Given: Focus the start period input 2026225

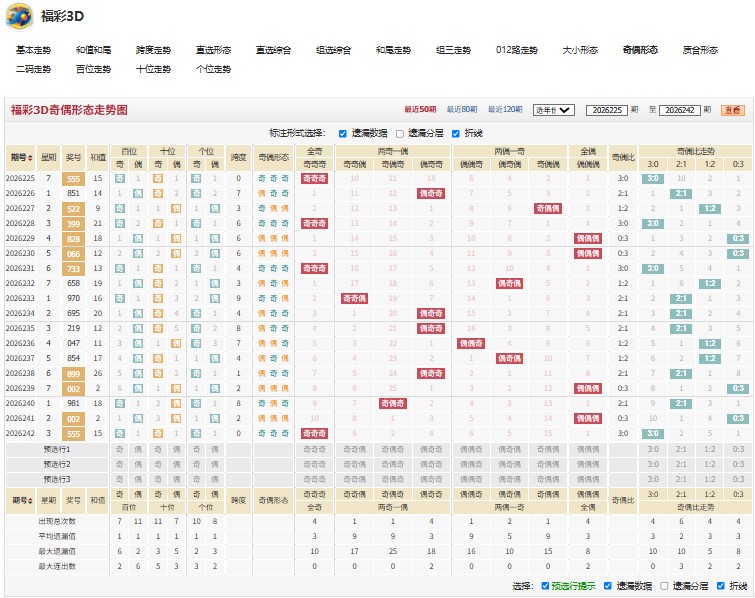Looking at the screenshot, I should tap(607, 110).
